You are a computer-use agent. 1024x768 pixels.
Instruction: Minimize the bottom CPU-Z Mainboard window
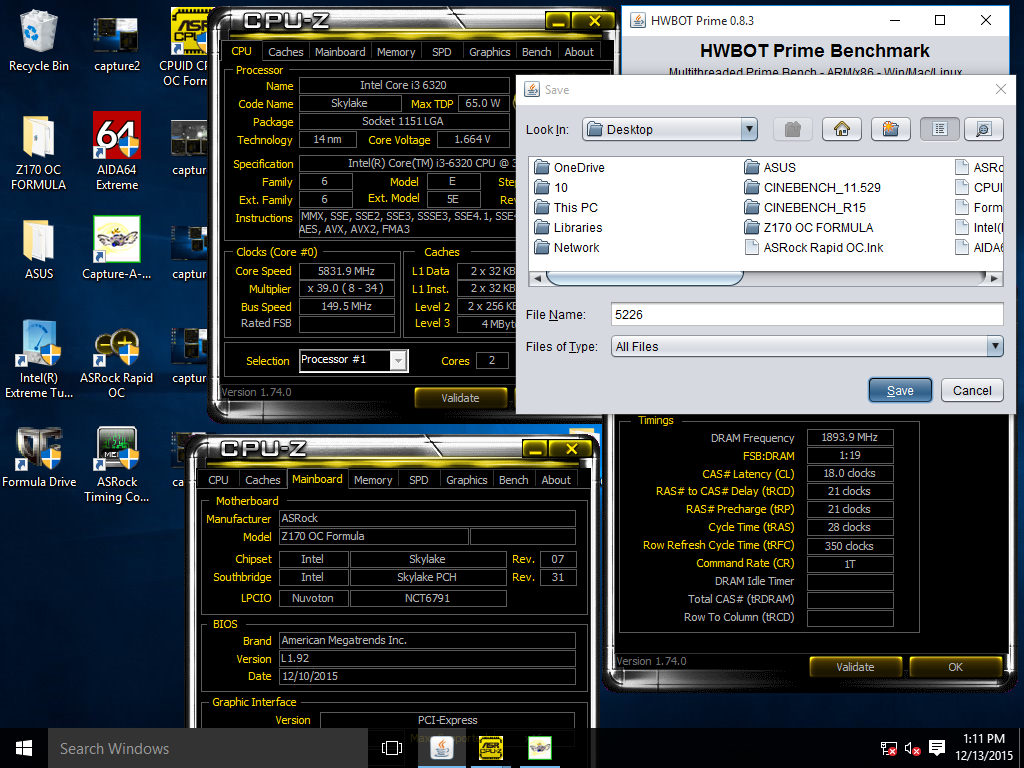pos(534,449)
